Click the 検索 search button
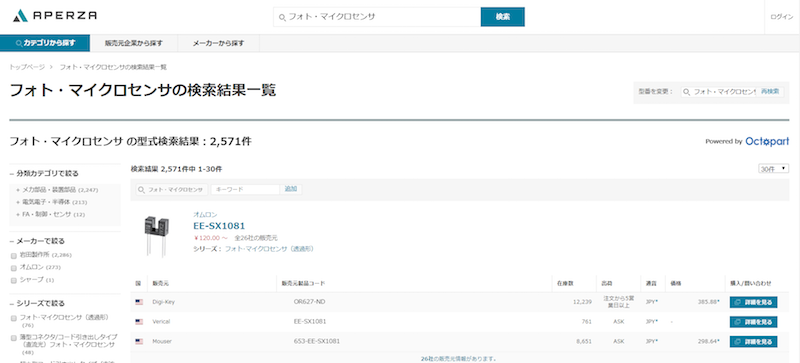This screenshot has width=800, height=363. coord(503,17)
